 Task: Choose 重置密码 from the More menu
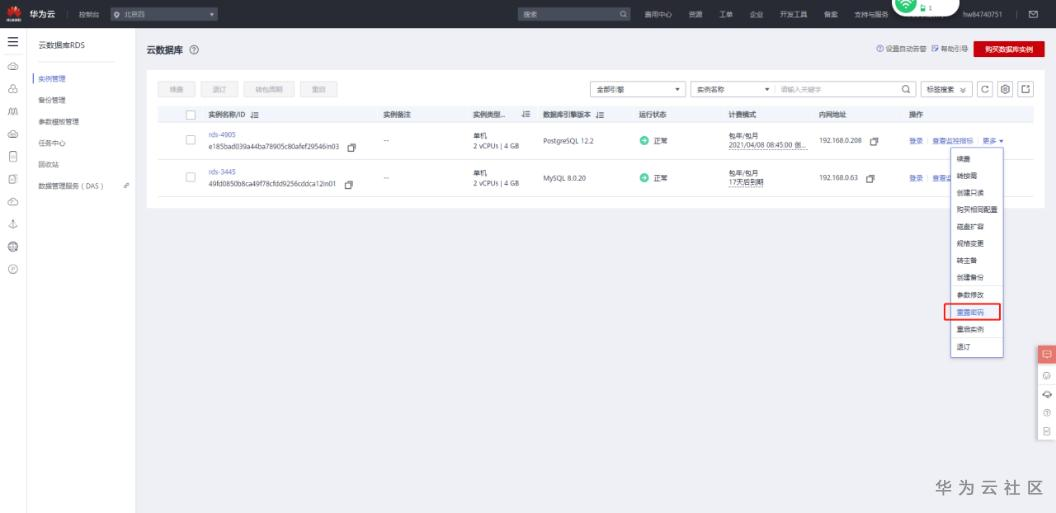pos(970,312)
